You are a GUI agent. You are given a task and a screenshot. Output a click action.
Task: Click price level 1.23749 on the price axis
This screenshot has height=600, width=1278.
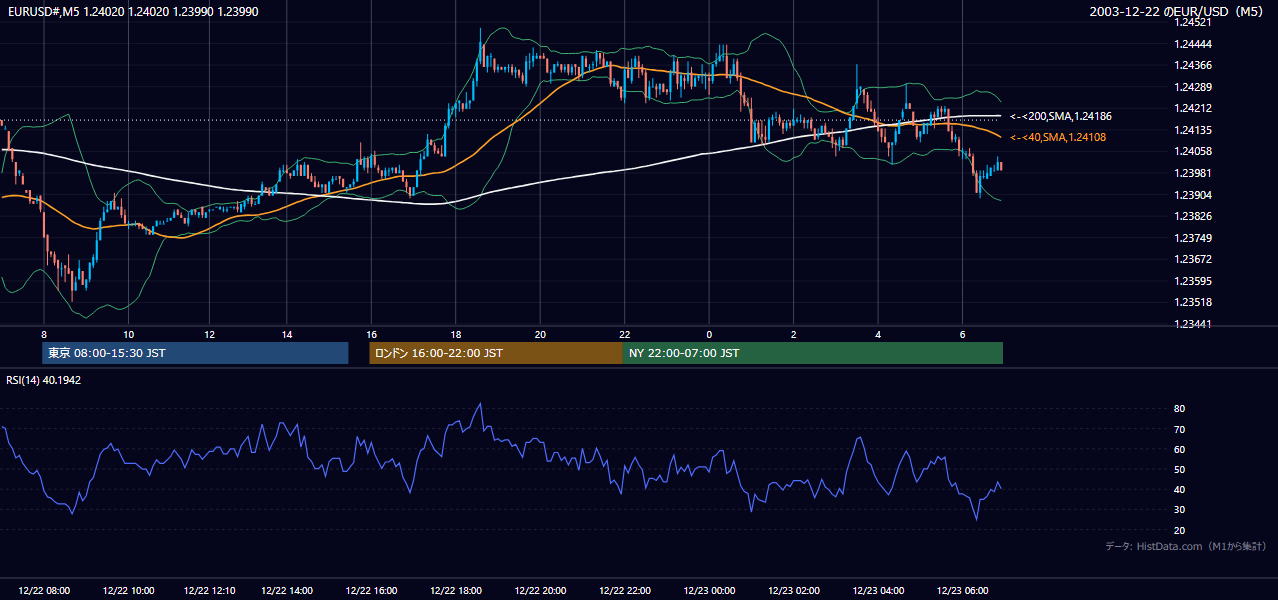point(1193,238)
